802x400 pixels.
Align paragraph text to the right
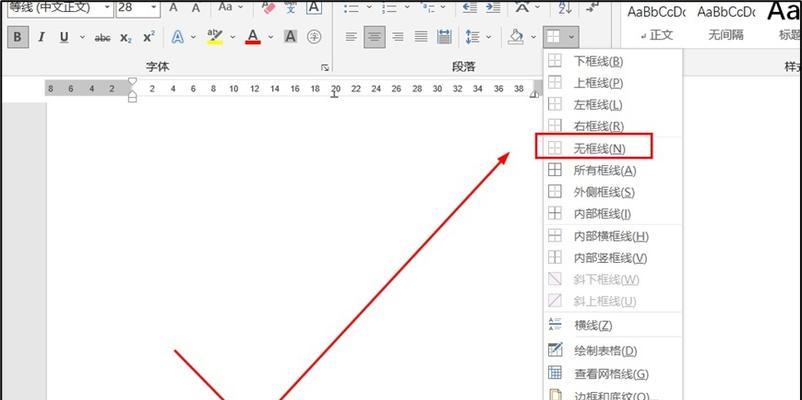pyautogui.click(x=397, y=37)
